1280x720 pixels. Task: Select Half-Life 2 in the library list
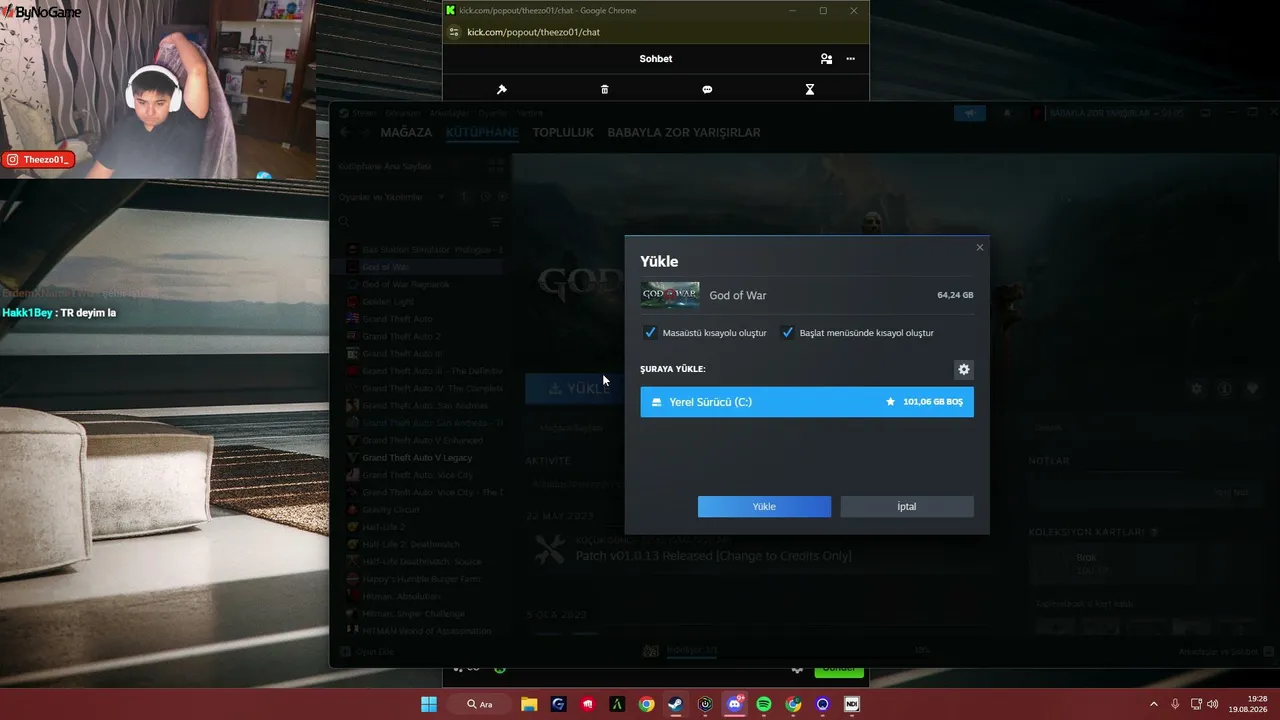(383, 527)
